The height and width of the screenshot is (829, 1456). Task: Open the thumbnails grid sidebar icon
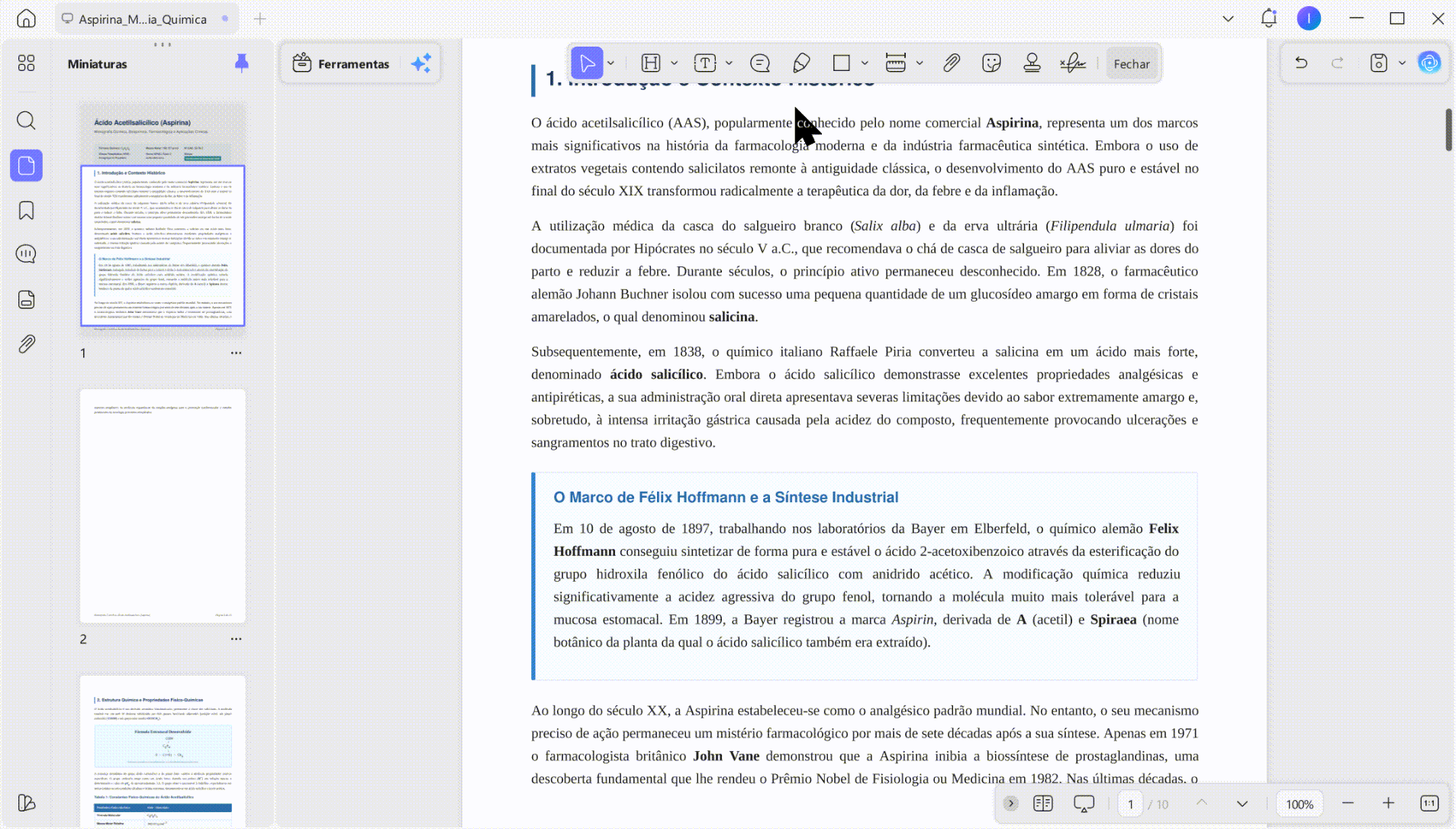pos(26,63)
